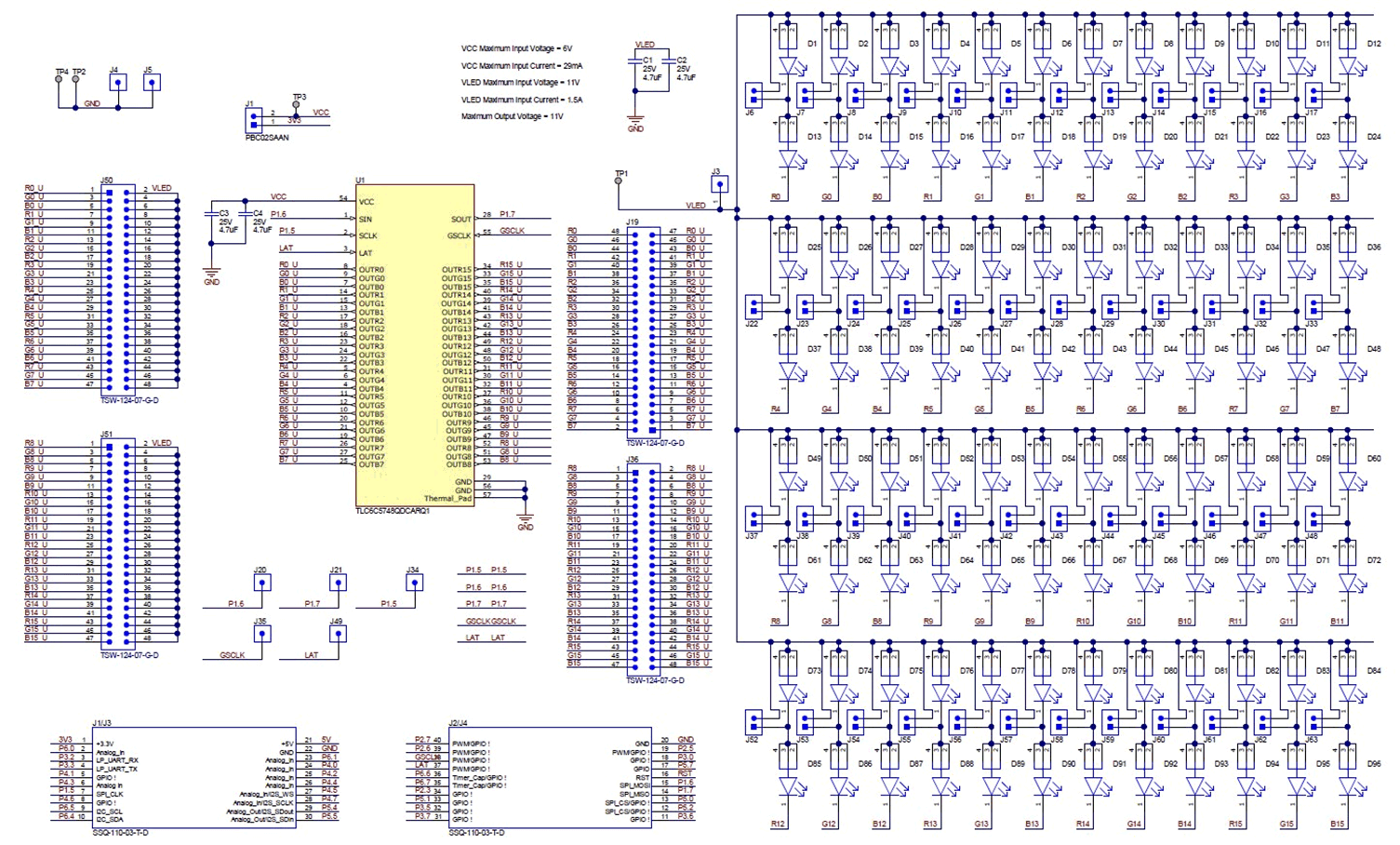The image size is (1400, 845).
Task: Select the J19 connector designator
Action: (x=633, y=222)
